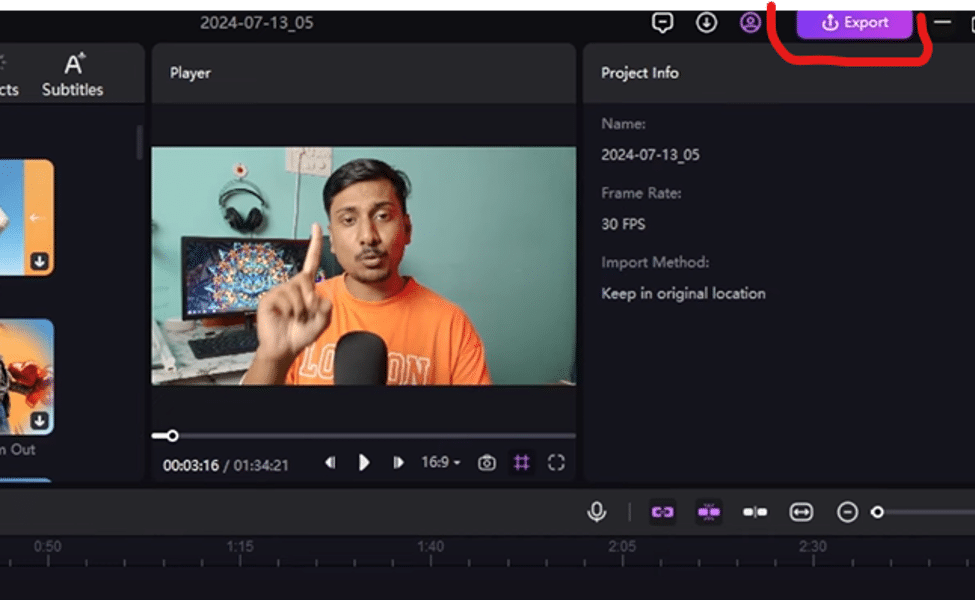Click the microphone voiceover record icon
The height and width of the screenshot is (600, 977).
click(596, 512)
